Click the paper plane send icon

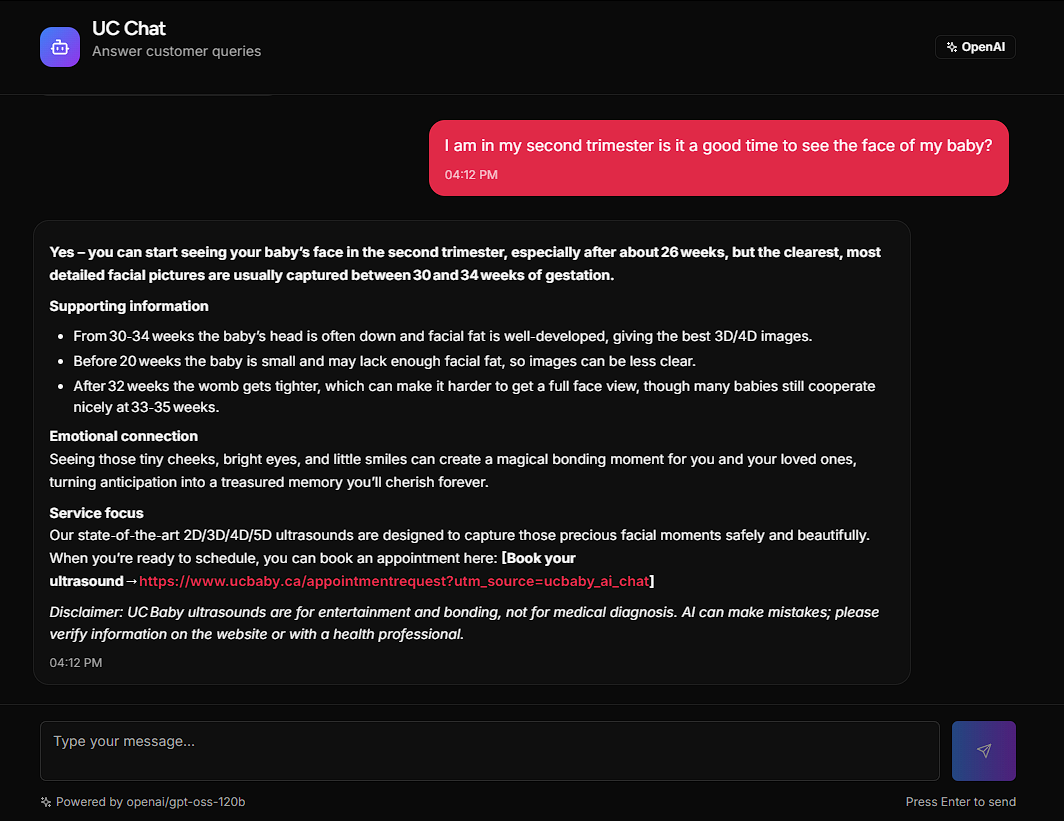coord(983,750)
